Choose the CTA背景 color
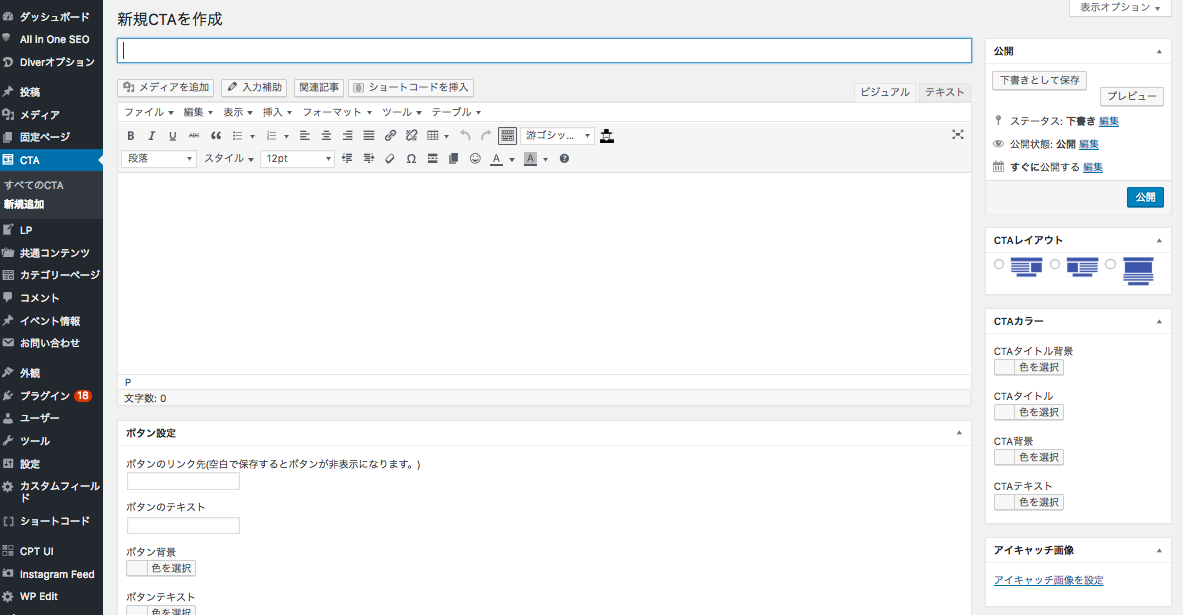 1029,457
